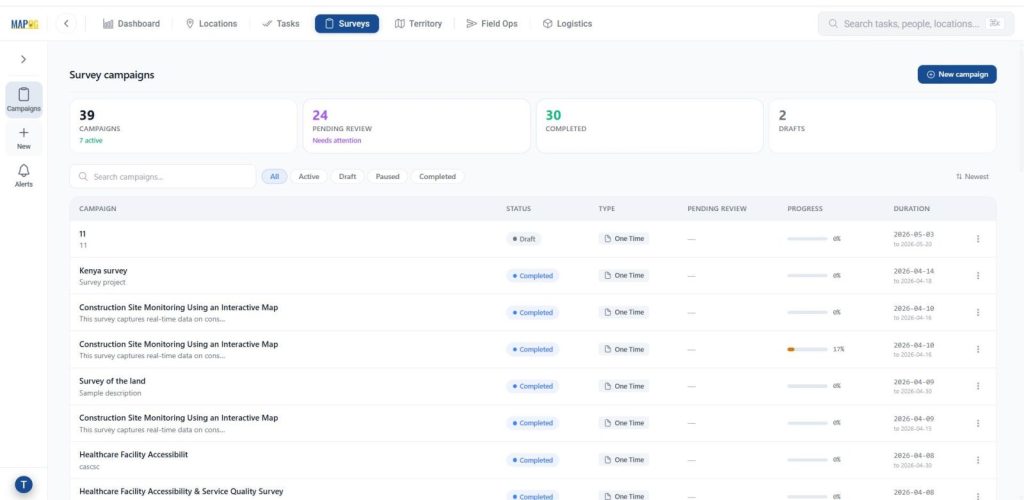Image resolution: width=1024 pixels, height=500 pixels.
Task: Switch to the Tasks tab
Action: click(281, 23)
